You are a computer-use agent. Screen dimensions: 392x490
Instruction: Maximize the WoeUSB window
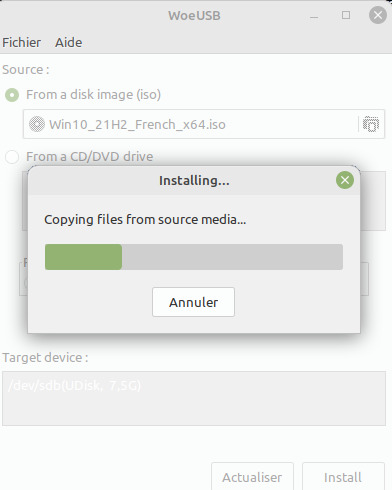click(346, 15)
